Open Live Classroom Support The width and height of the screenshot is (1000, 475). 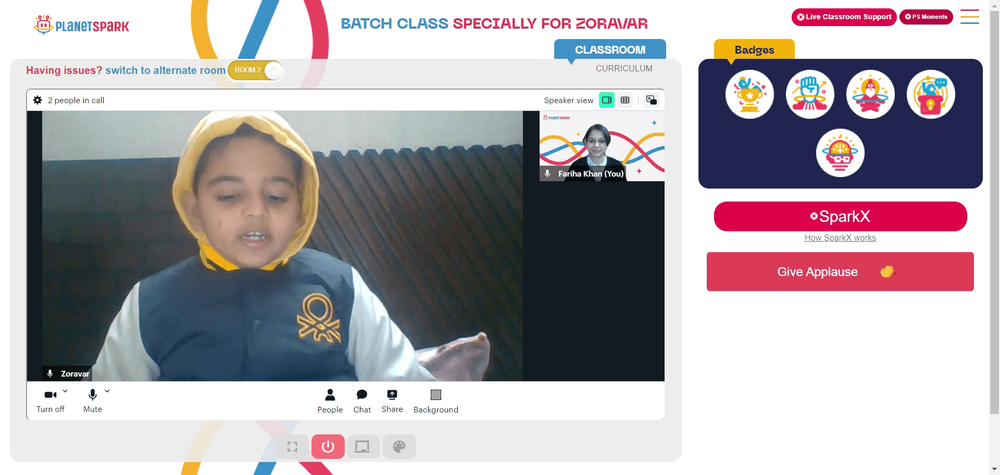(844, 17)
